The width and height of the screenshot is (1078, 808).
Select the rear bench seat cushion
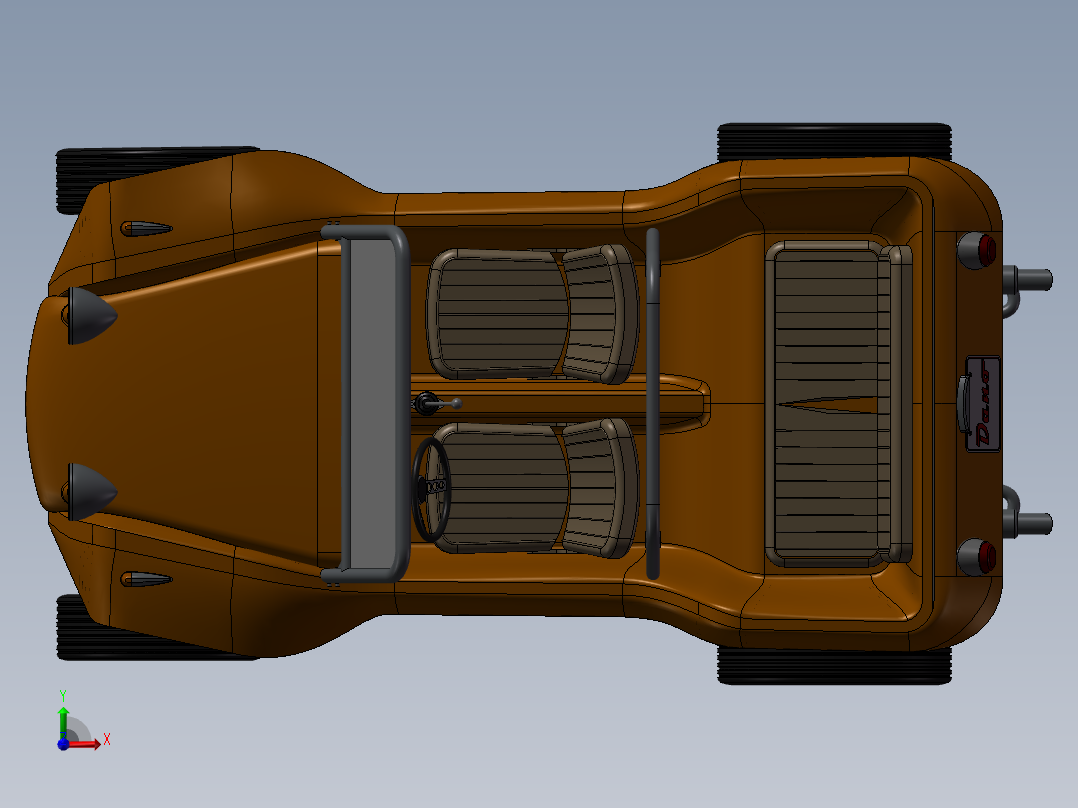click(x=828, y=404)
